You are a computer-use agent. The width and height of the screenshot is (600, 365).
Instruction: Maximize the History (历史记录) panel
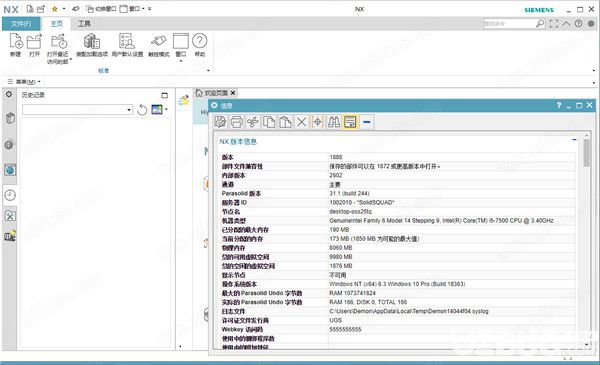[165, 95]
